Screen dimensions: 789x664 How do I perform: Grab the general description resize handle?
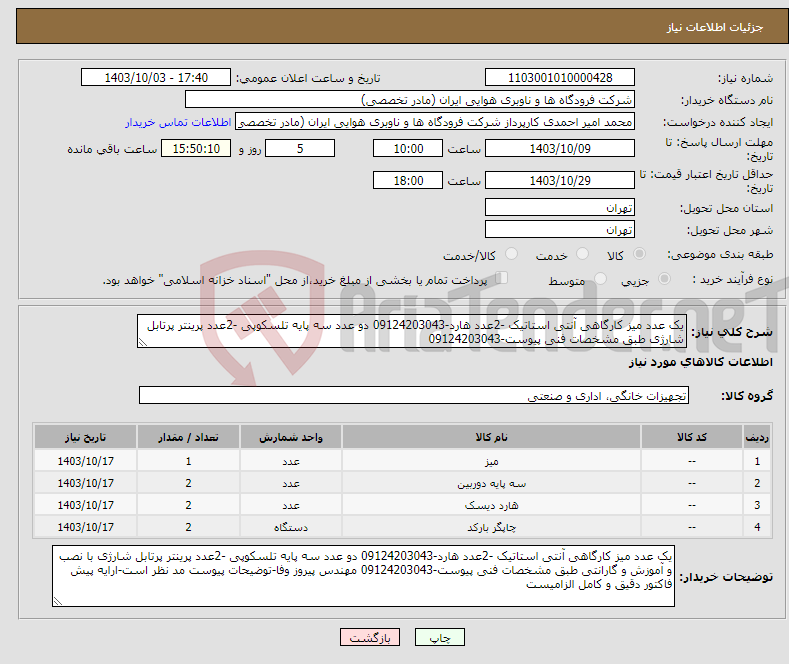tap(142, 343)
